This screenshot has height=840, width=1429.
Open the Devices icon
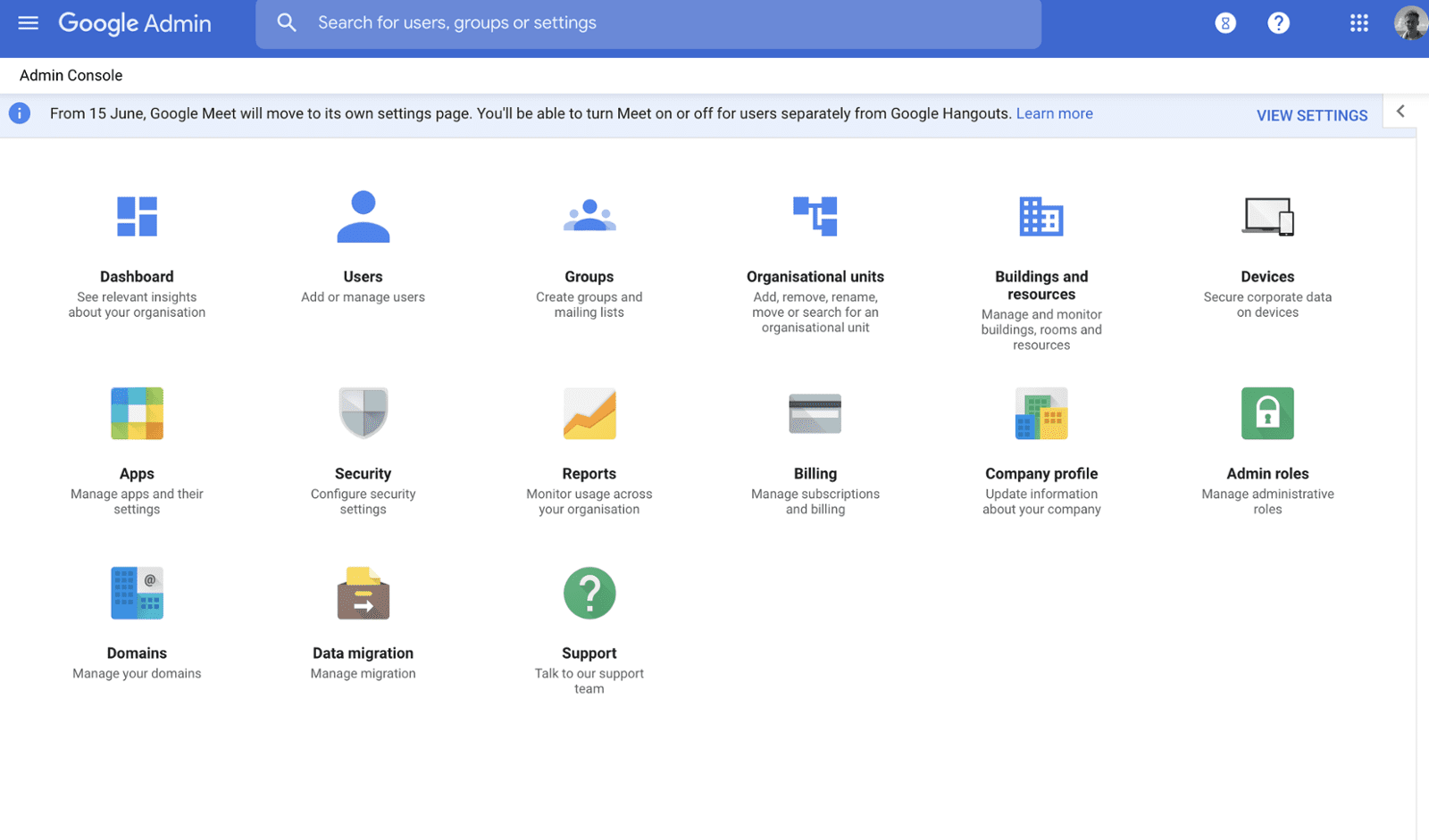click(1267, 216)
